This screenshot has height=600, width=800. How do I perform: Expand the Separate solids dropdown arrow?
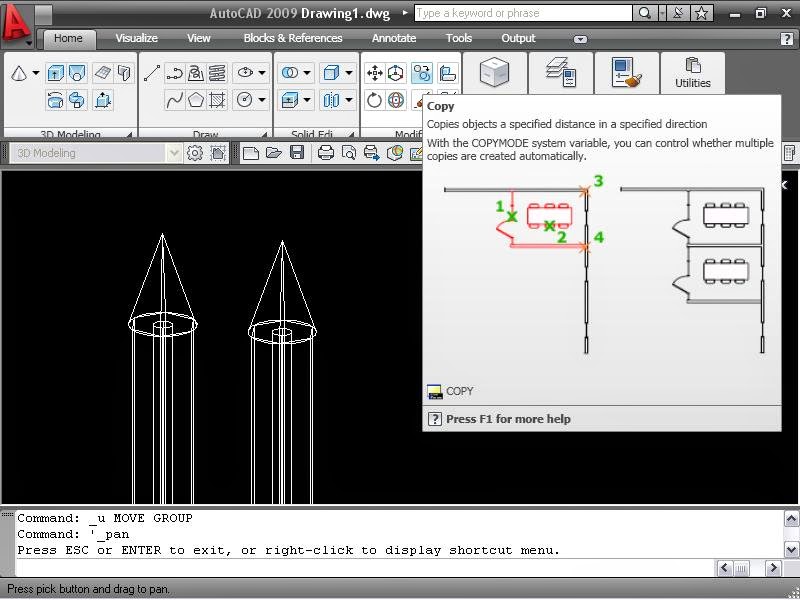349,100
